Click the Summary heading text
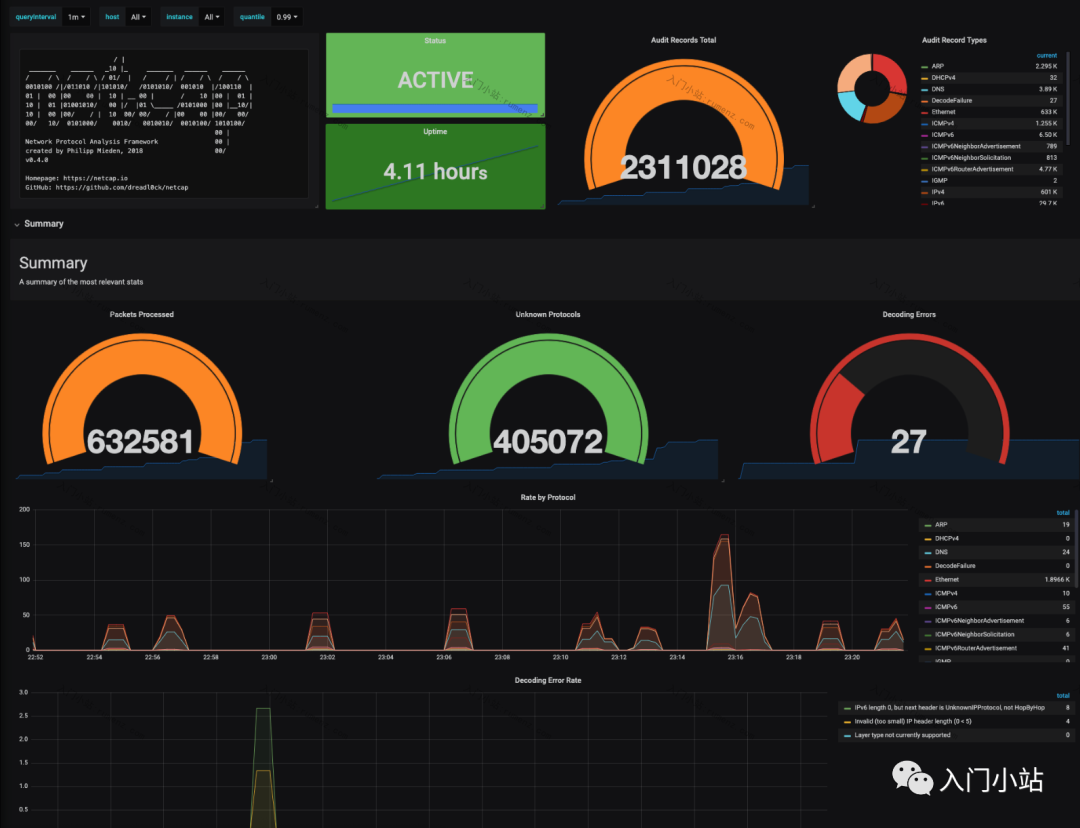Viewport: 1080px width, 828px height. (x=53, y=263)
